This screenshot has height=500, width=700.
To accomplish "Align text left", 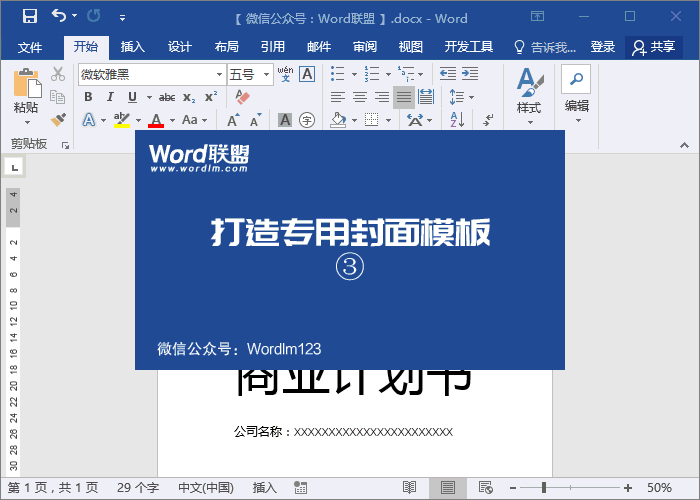I will 338,97.
